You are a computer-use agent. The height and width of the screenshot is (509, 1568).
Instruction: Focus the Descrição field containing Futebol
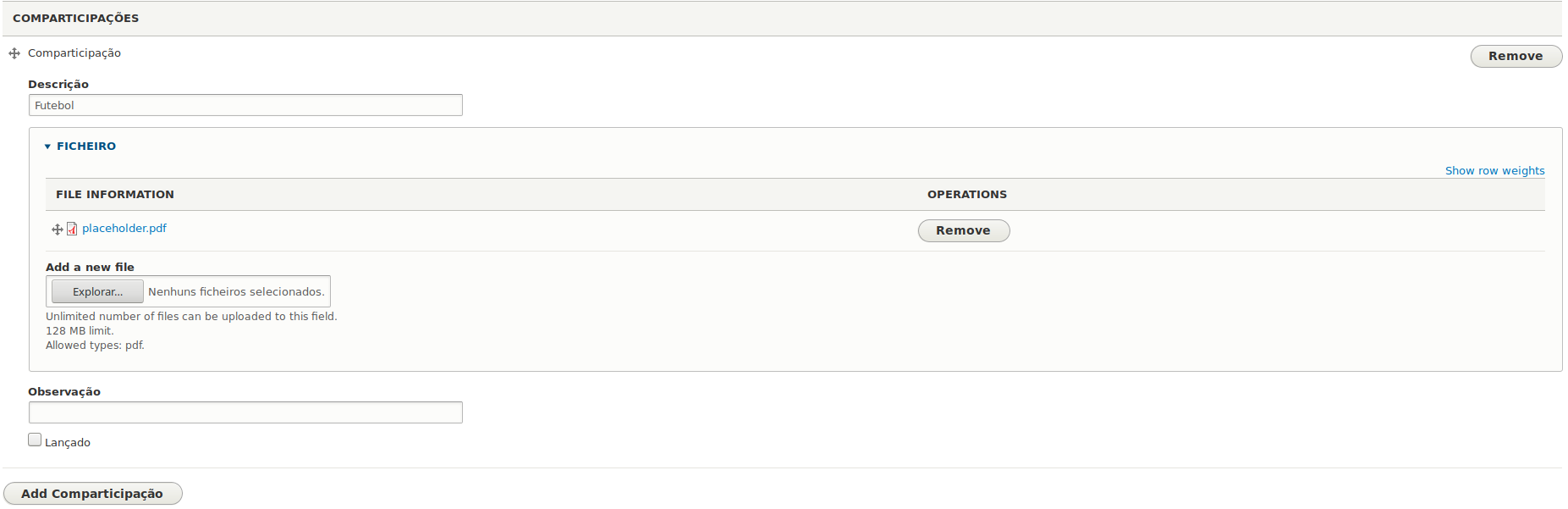tap(245, 105)
